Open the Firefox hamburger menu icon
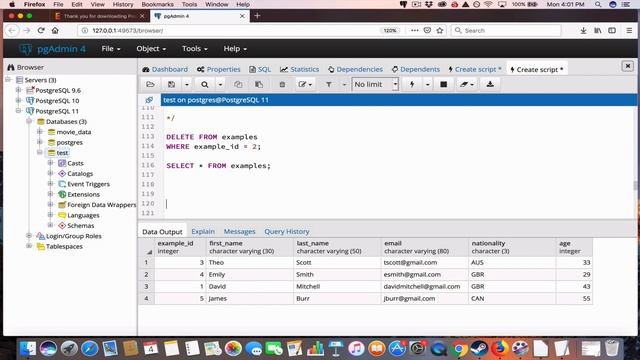640x360 pixels. click(629, 30)
